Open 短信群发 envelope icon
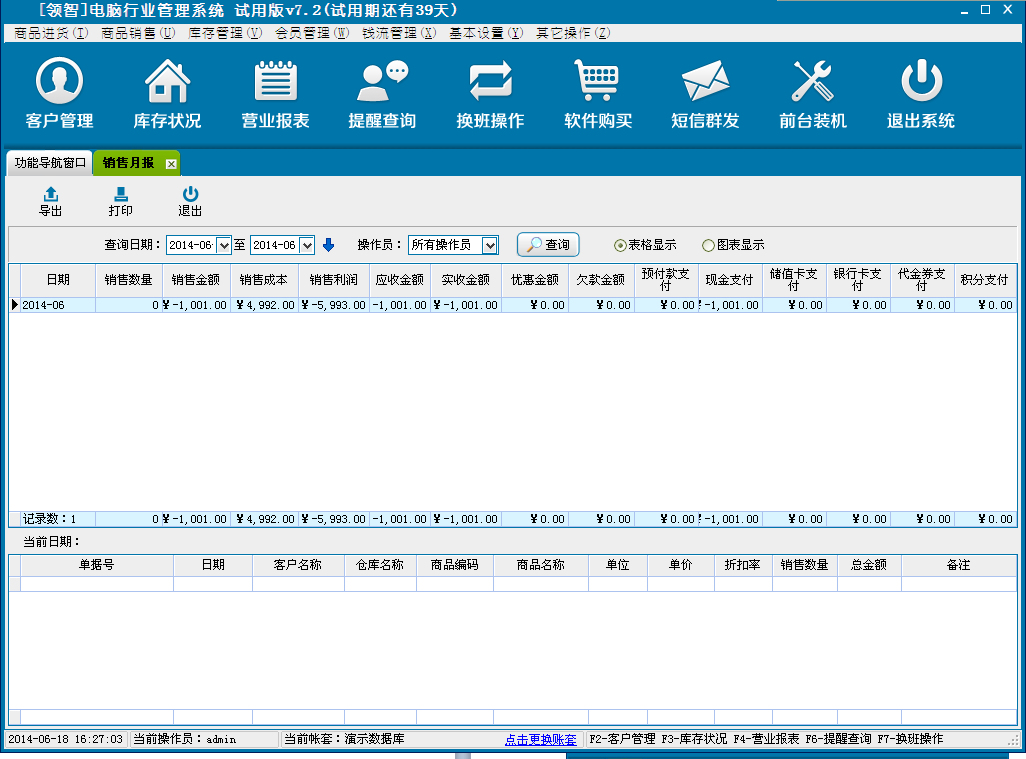1026x759 pixels. coord(705,82)
